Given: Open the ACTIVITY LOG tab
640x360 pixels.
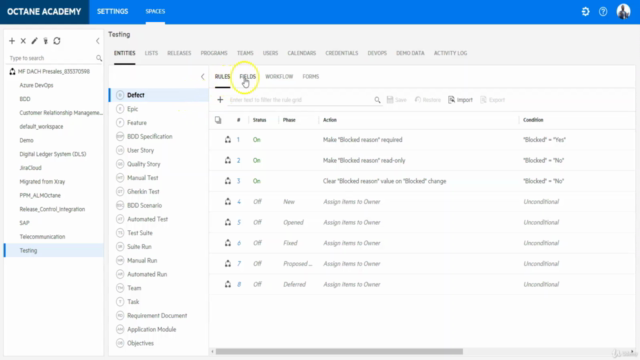Looking at the screenshot, I should (450, 53).
